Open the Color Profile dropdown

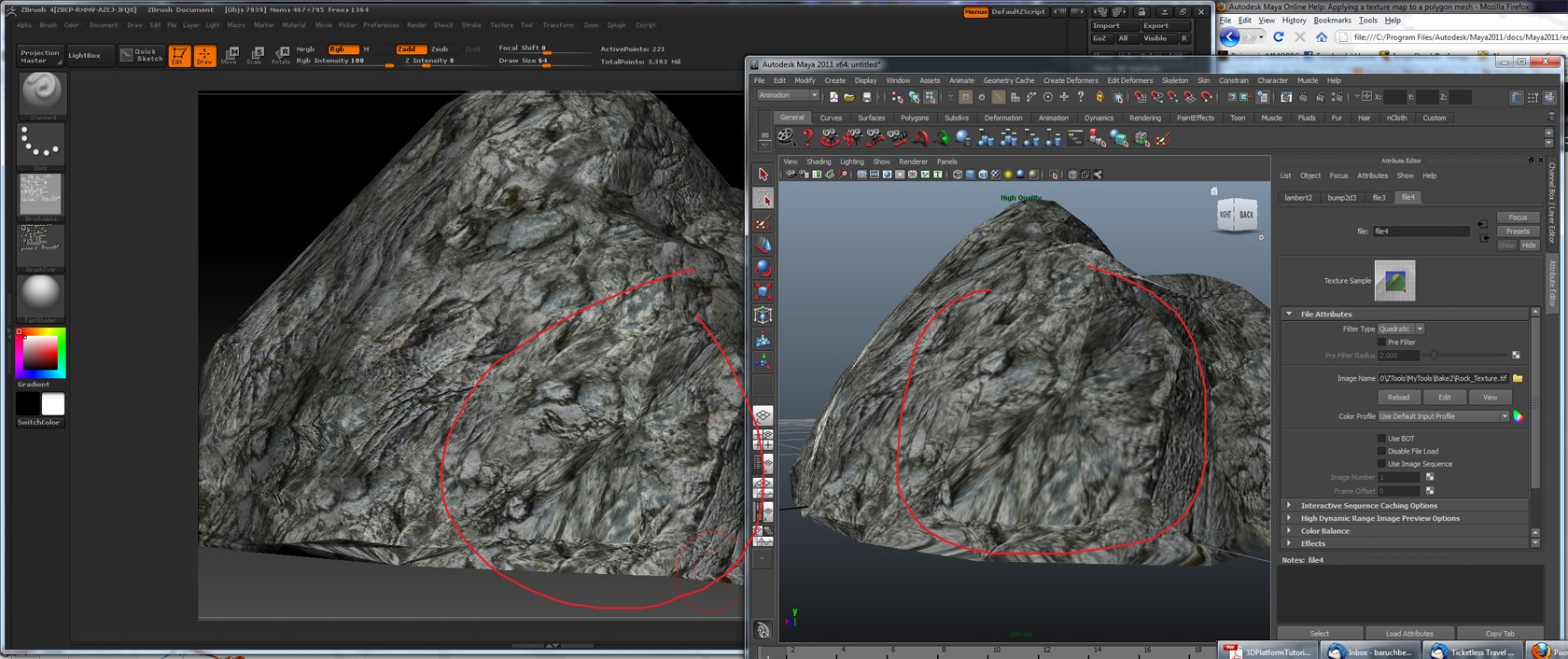[1443, 416]
